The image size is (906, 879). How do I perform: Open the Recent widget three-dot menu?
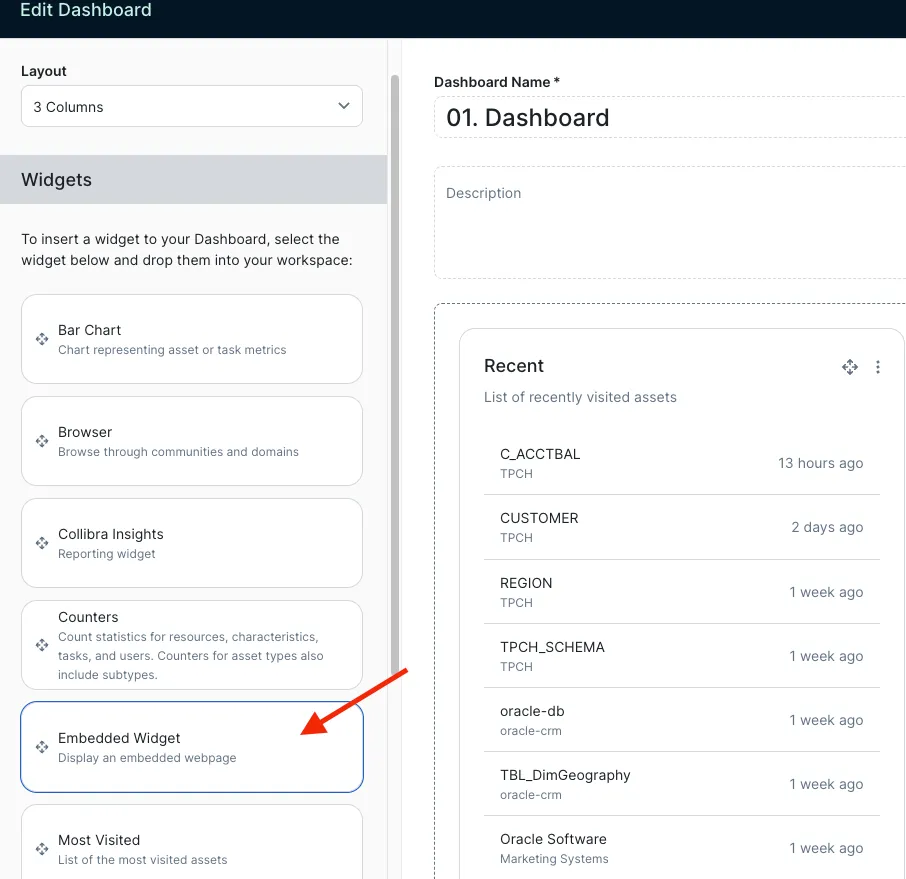point(878,367)
